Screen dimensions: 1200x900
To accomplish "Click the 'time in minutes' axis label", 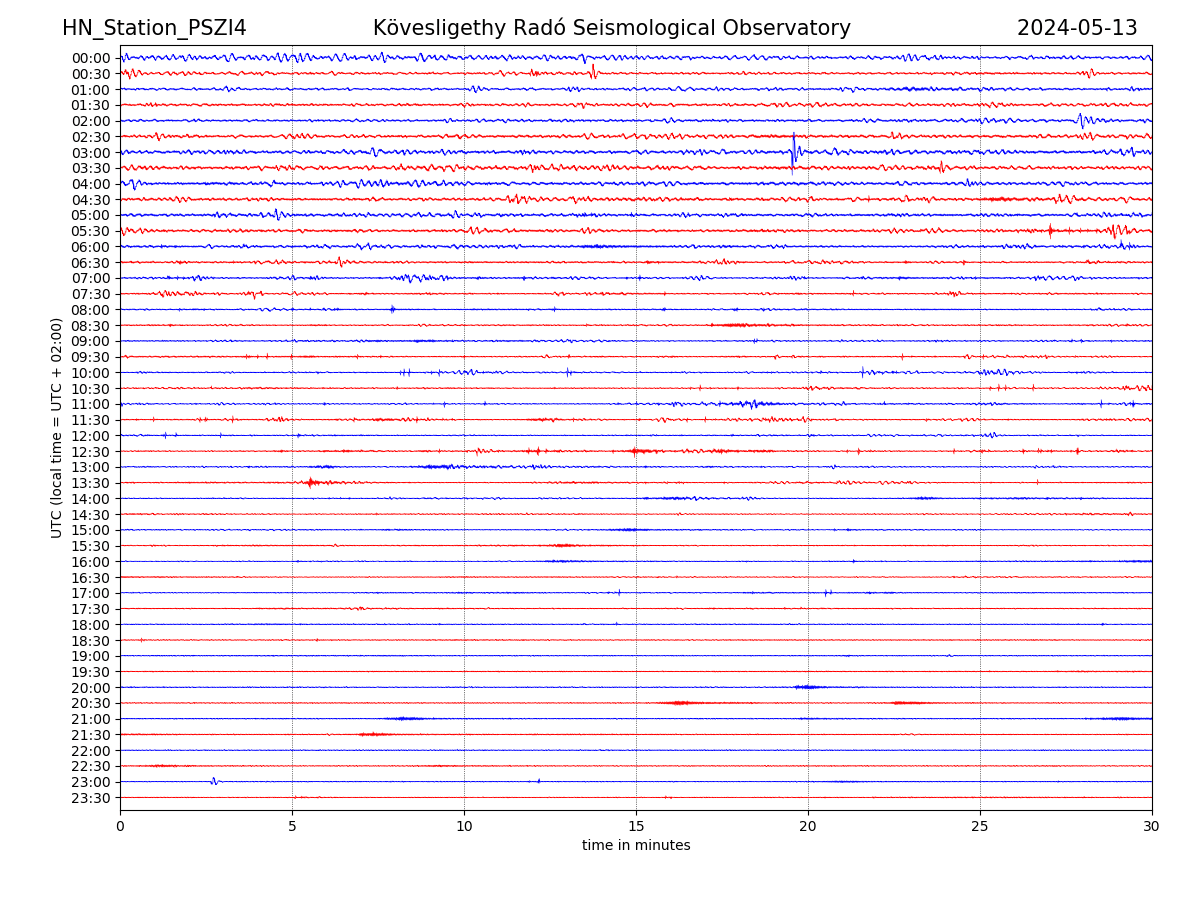I will coord(636,846).
